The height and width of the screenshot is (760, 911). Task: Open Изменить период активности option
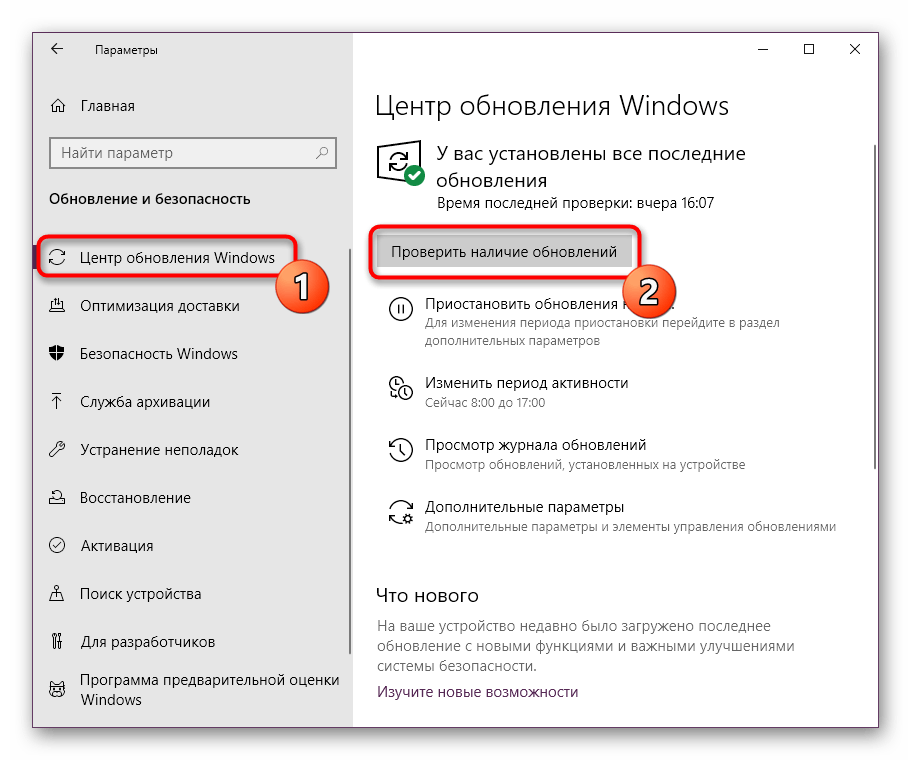point(526,383)
